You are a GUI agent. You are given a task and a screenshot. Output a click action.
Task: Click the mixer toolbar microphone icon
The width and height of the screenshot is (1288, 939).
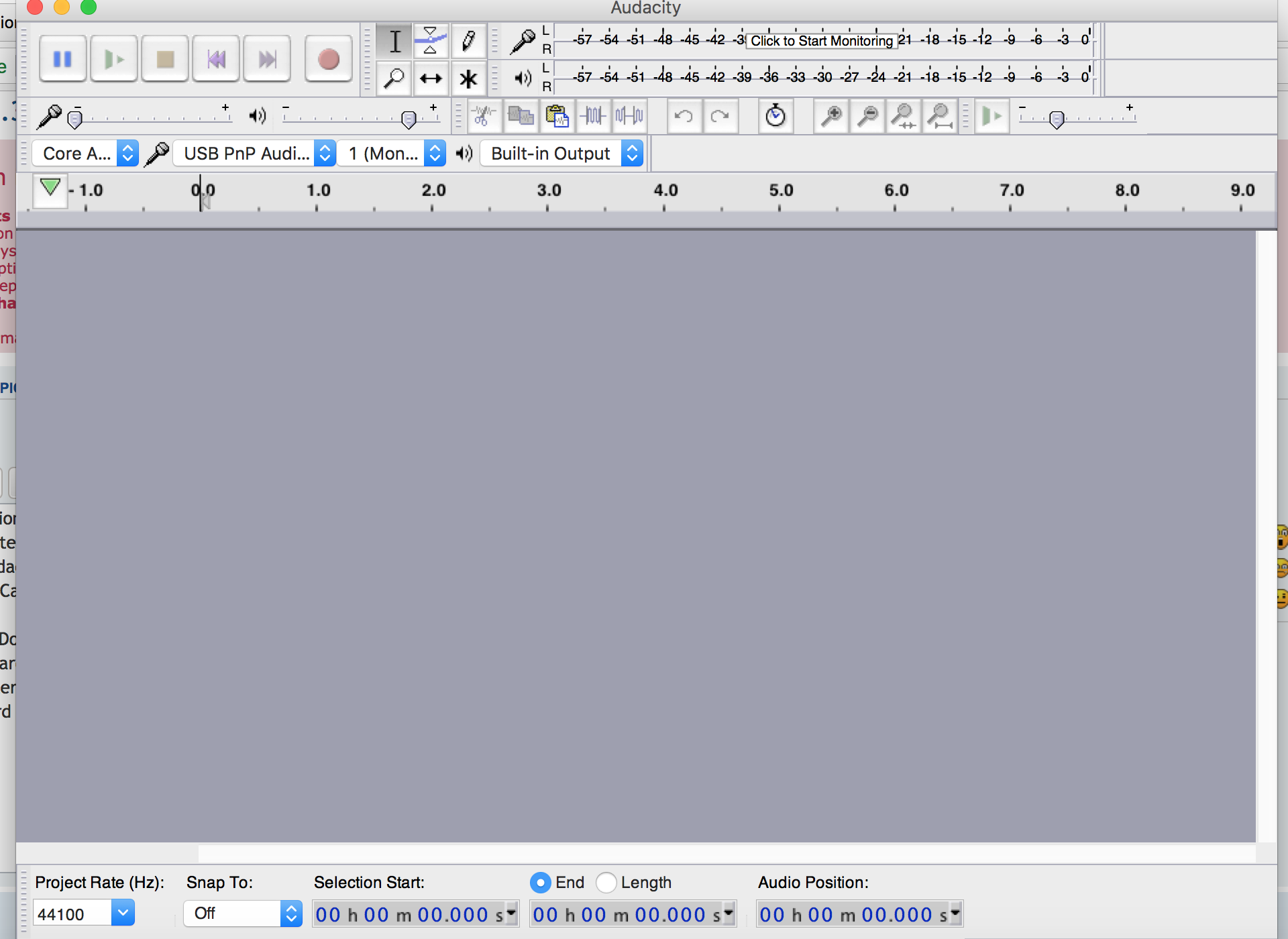[x=50, y=116]
